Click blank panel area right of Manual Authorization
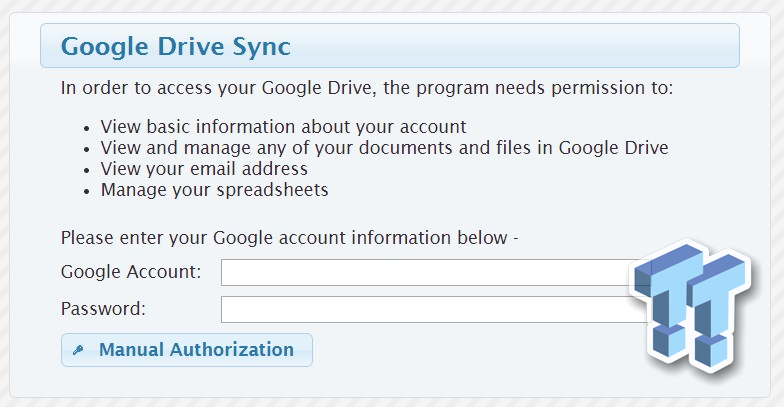Viewport: 784px width, 407px height. (x=460, y=350)
